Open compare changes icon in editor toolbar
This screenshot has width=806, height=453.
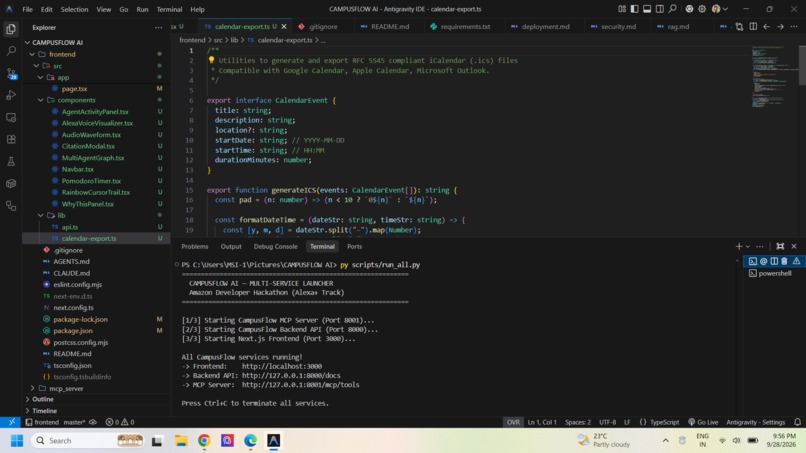tap(739, 26)
